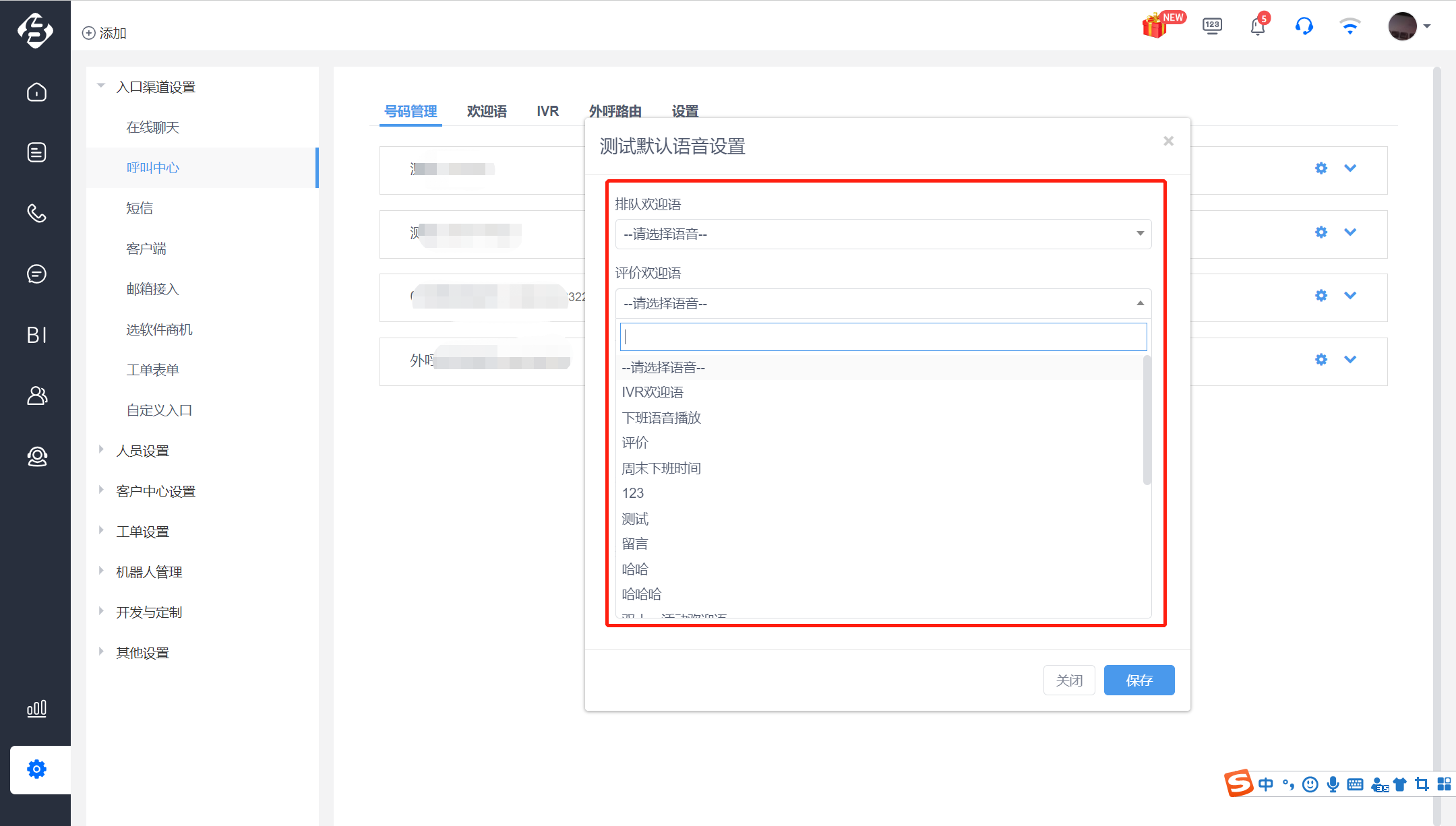Click the dropdown search input field
The image size is (1456, 826).
[x=883, y=336]
